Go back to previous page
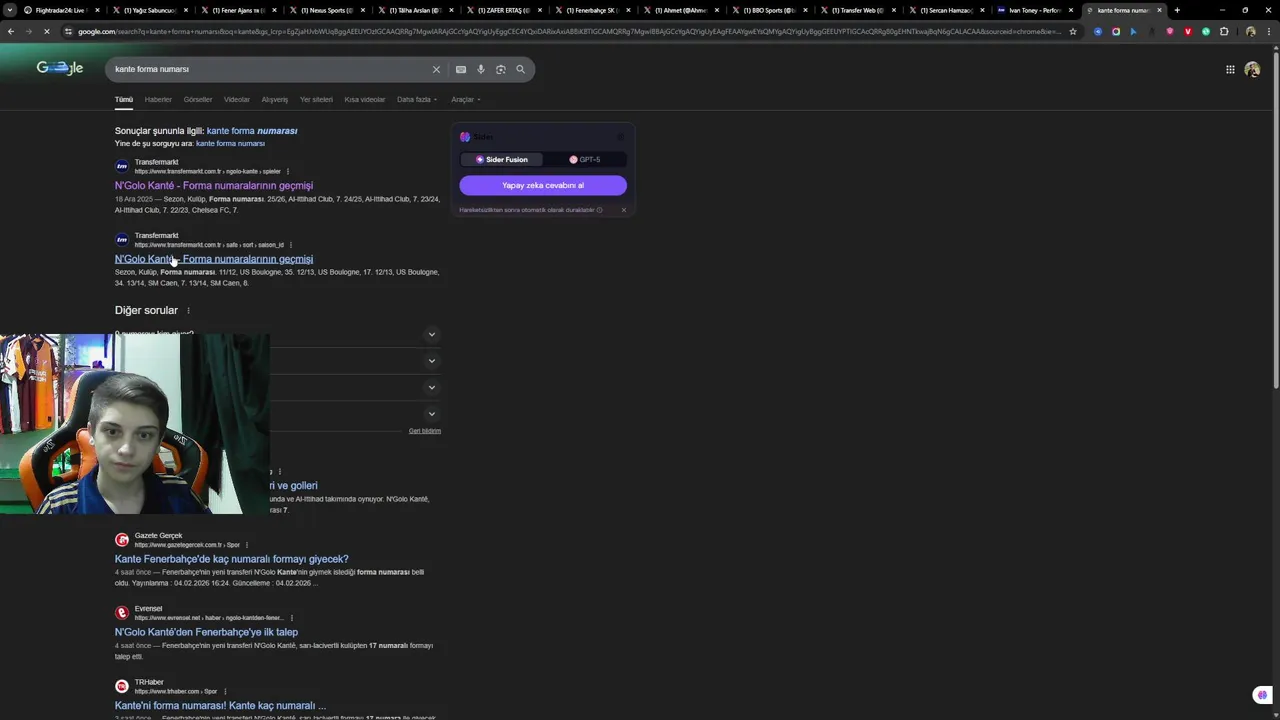1280x720 pixels. (x=10, y=31)
